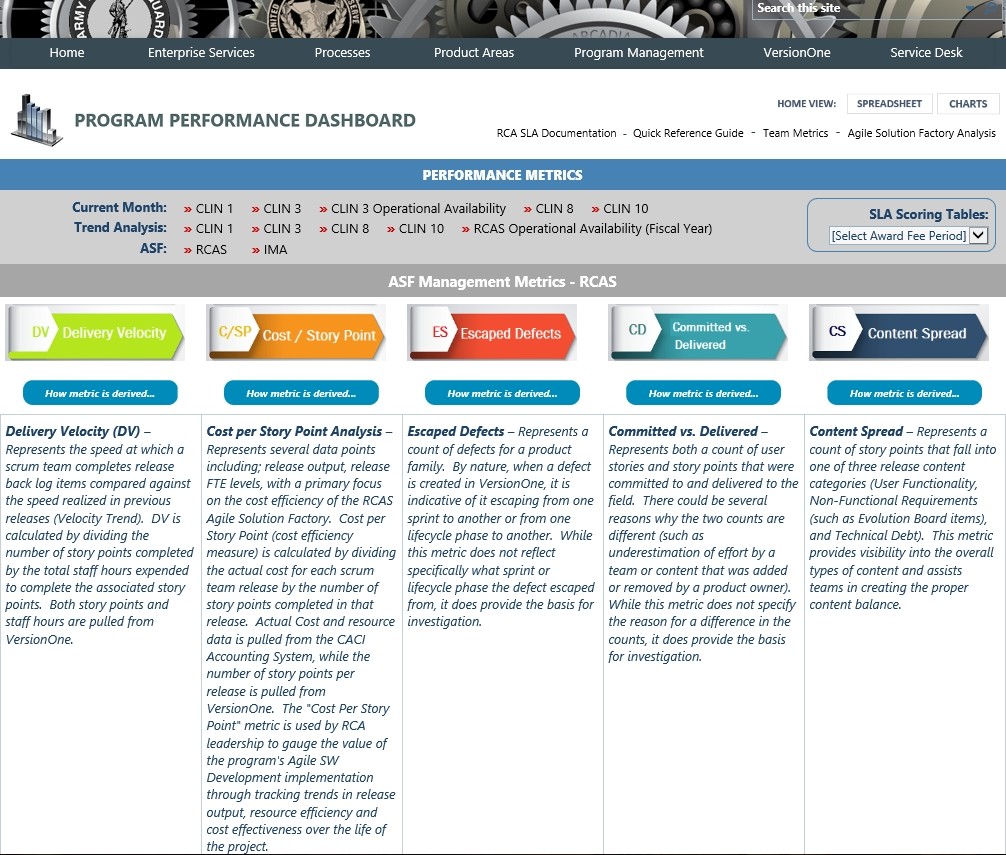Click the Delivery Velocity DV badge

pos(95,332)
